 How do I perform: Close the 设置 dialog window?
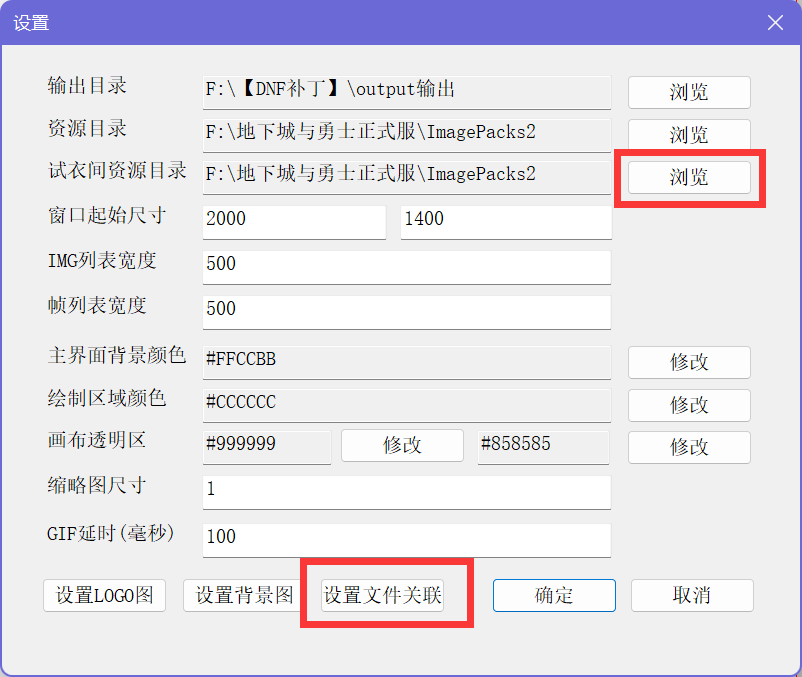775,22
